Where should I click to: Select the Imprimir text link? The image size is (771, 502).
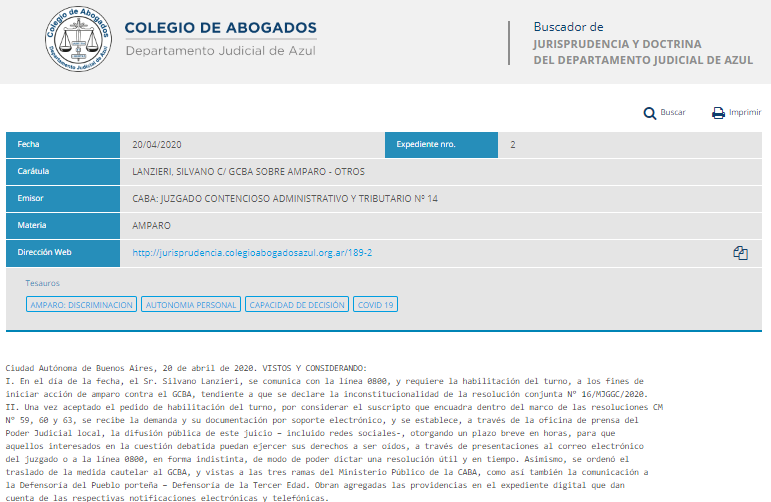tap(745, 113)
